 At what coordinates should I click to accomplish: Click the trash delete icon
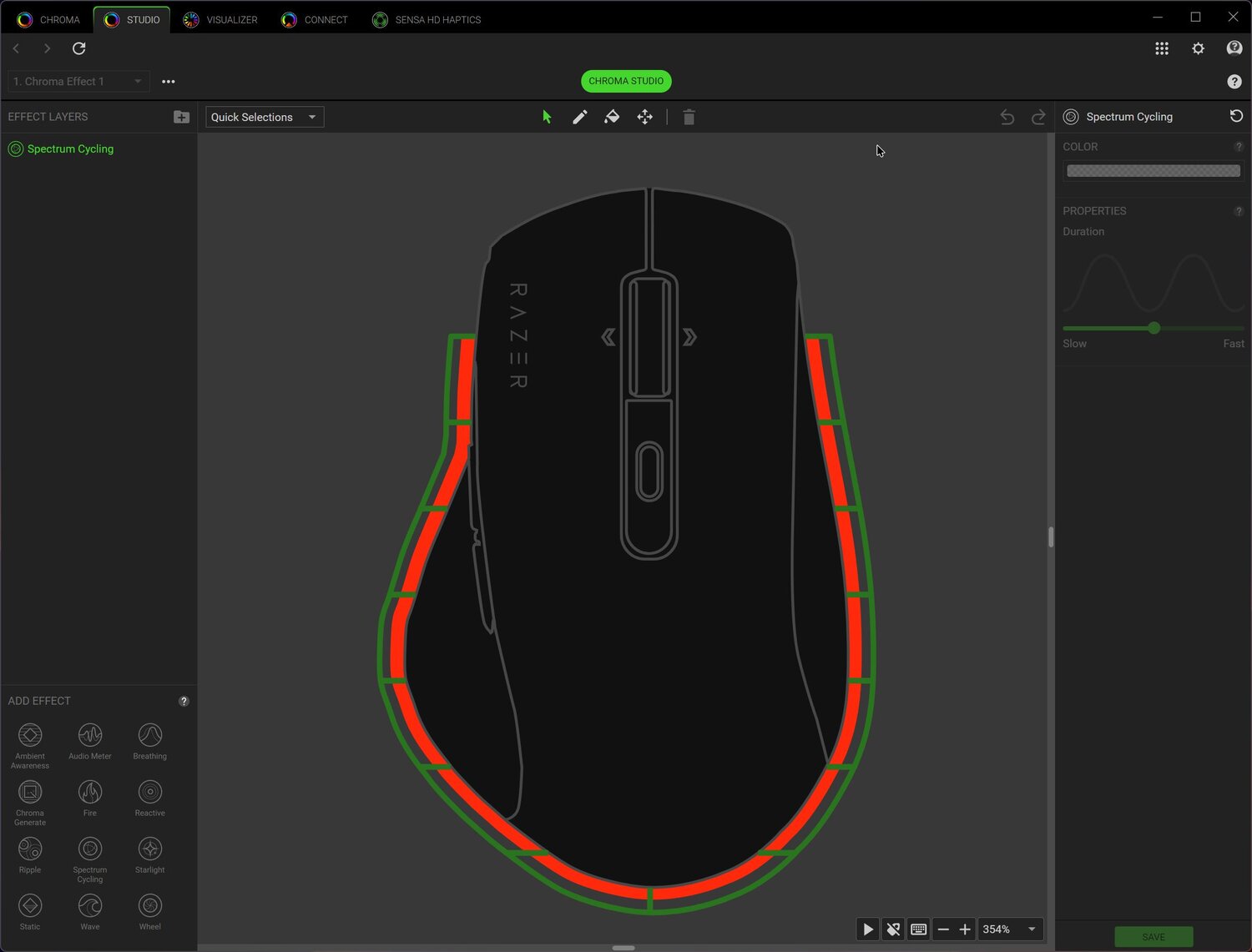(689, 117)
